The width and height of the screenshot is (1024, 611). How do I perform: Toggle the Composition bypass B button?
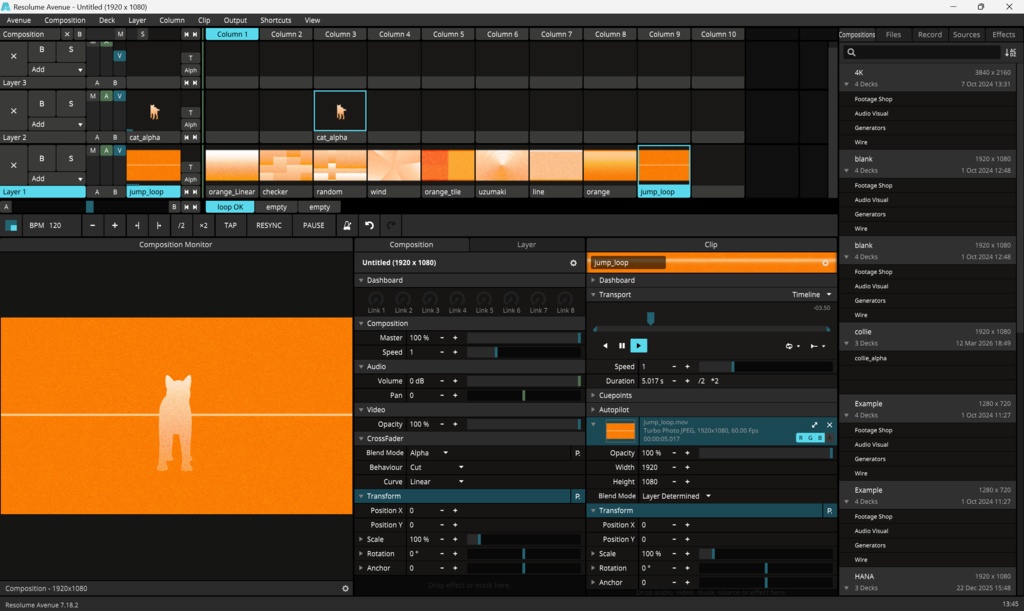80,34
